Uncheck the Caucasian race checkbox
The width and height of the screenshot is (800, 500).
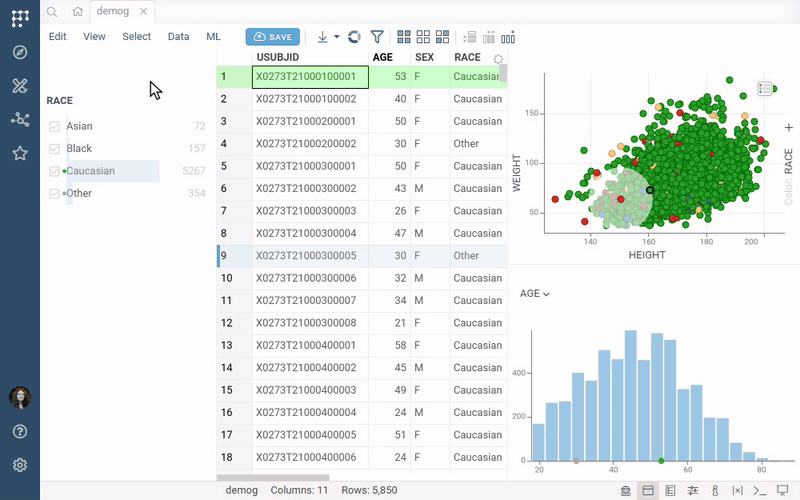(x=54, y=171)
